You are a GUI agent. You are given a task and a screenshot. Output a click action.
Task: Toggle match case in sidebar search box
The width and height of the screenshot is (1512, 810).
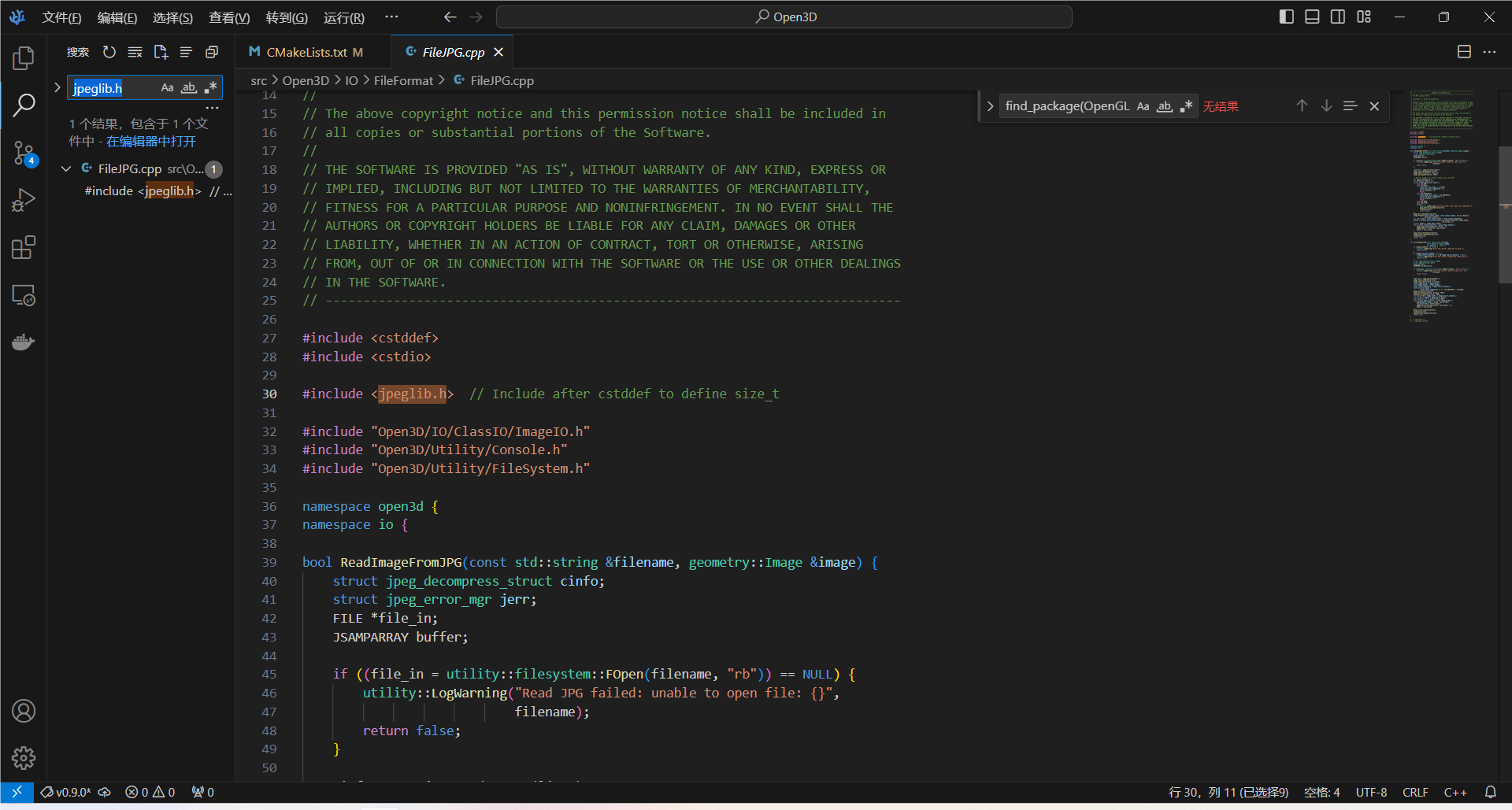pyautogui.click(x=167, y=87)
